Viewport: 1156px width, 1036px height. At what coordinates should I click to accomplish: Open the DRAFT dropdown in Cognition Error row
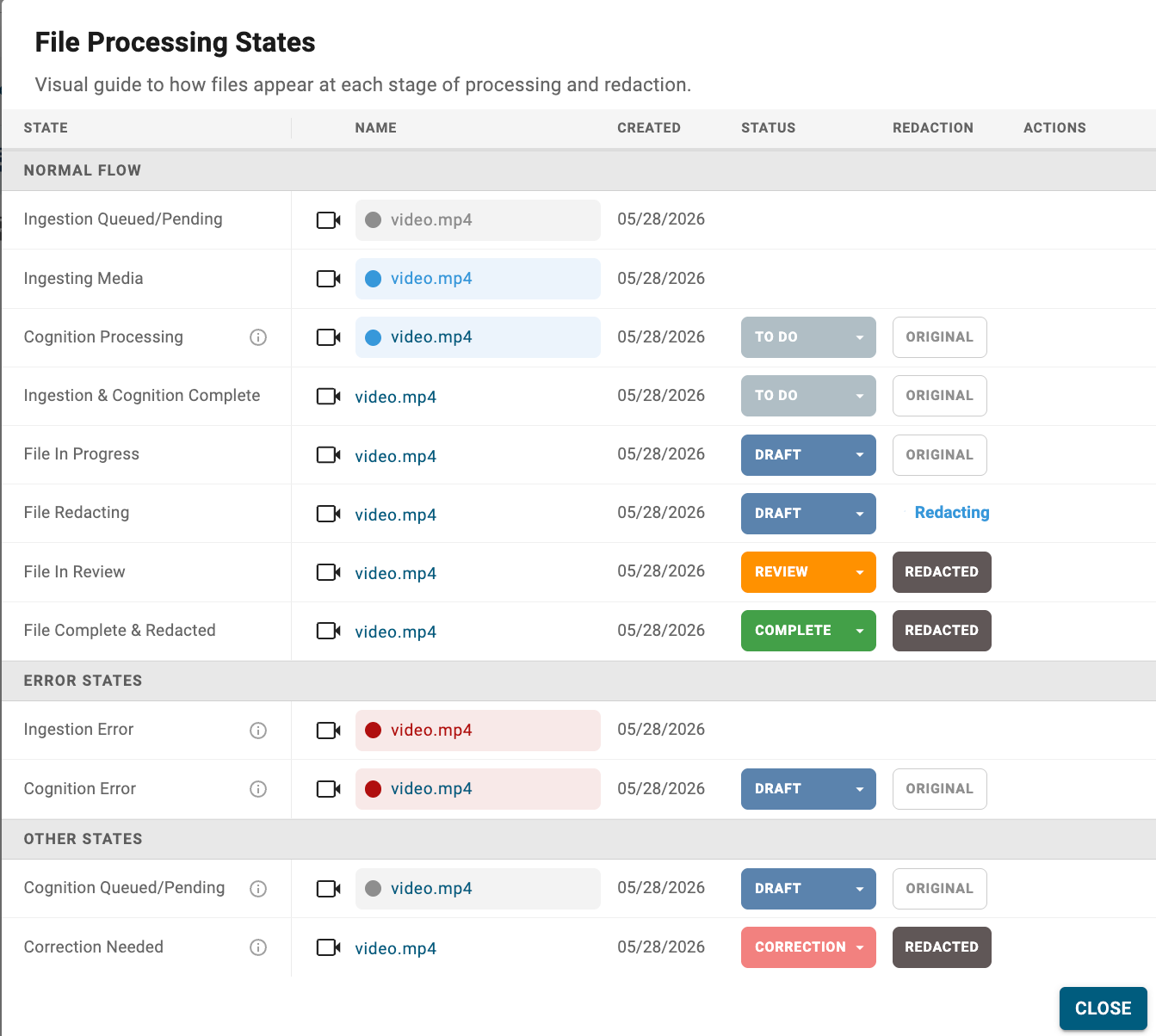tap(808, 789)
